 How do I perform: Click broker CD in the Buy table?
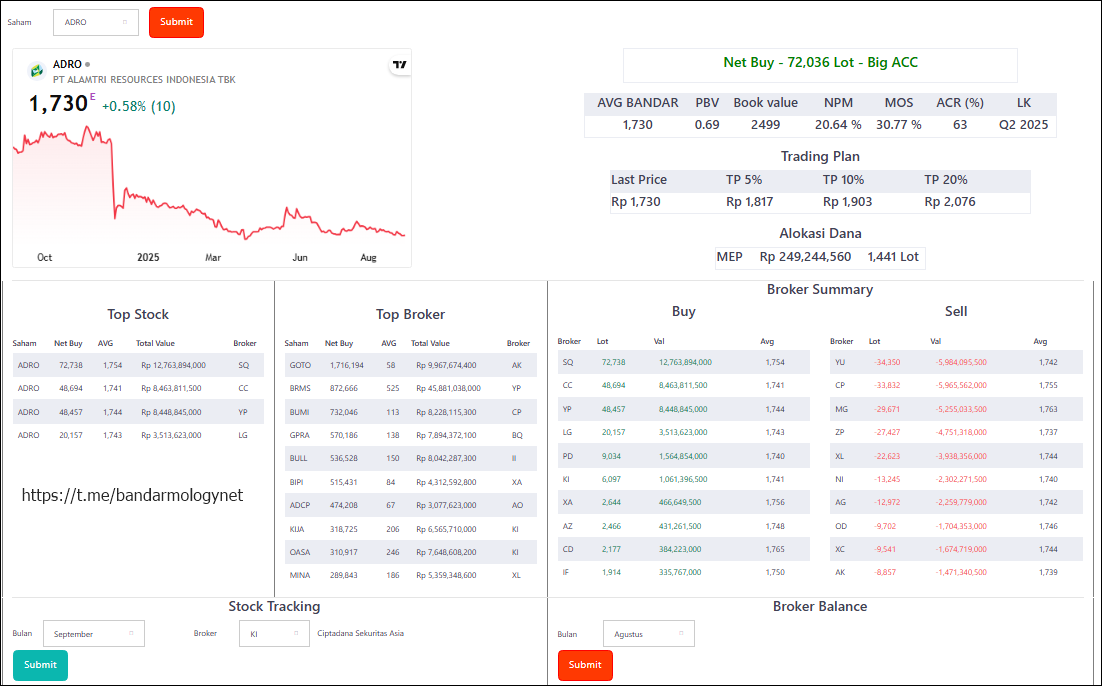coord(568,549)
